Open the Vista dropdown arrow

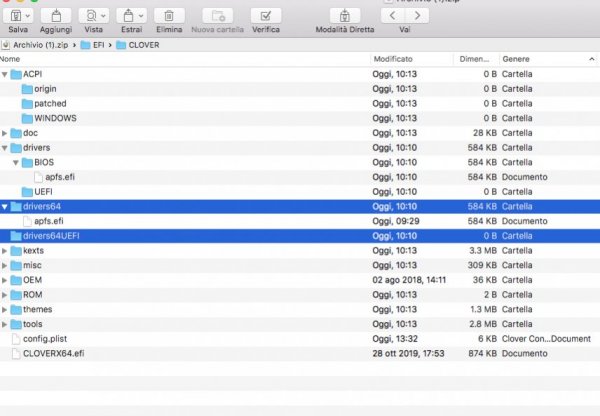coord(103,16)
